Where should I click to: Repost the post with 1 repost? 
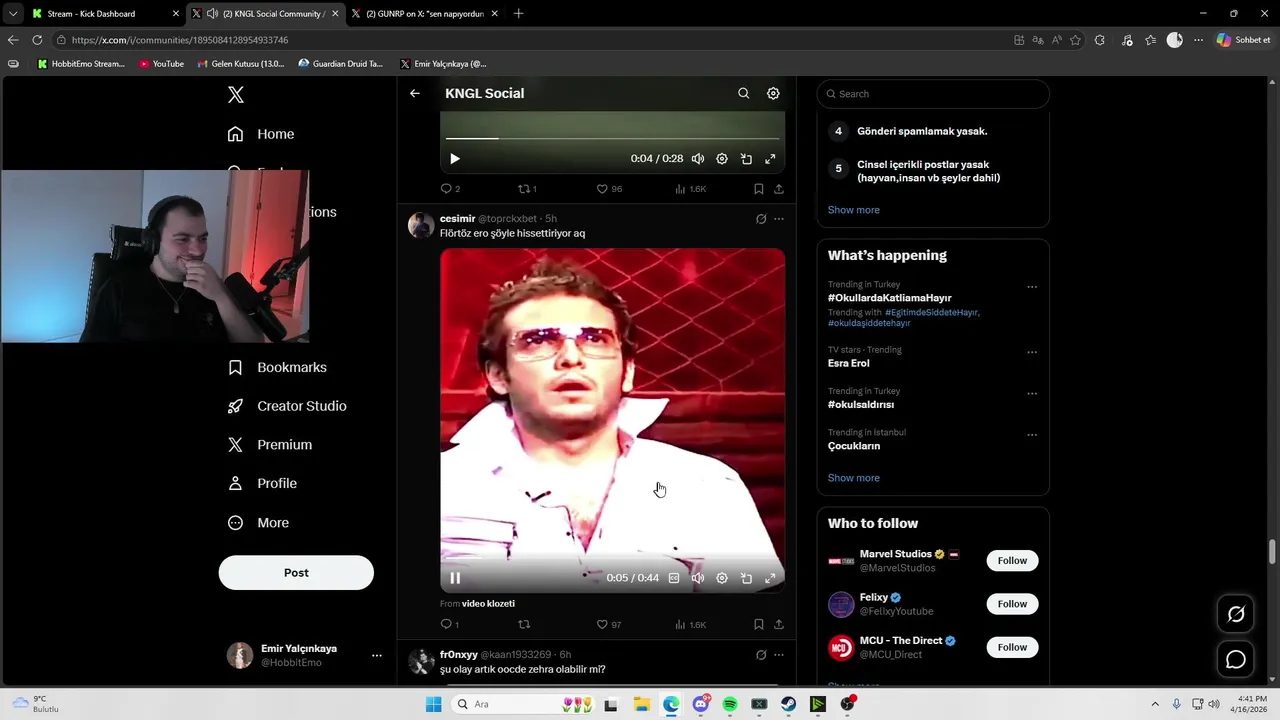click(x=527, y=189)
